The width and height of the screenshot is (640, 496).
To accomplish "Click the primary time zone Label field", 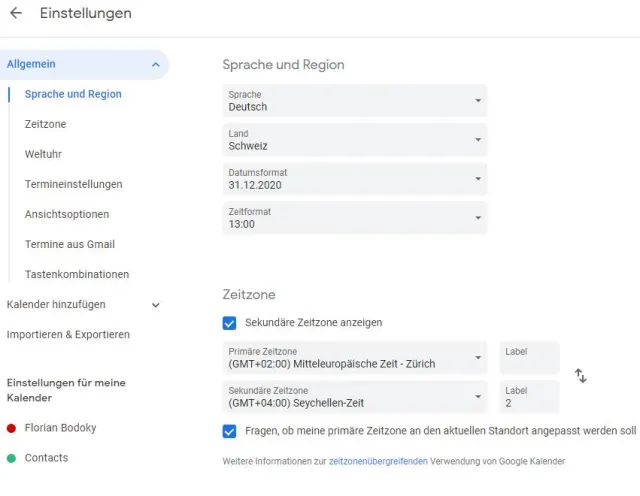I will pyautogui.click(x=529, y=358).
